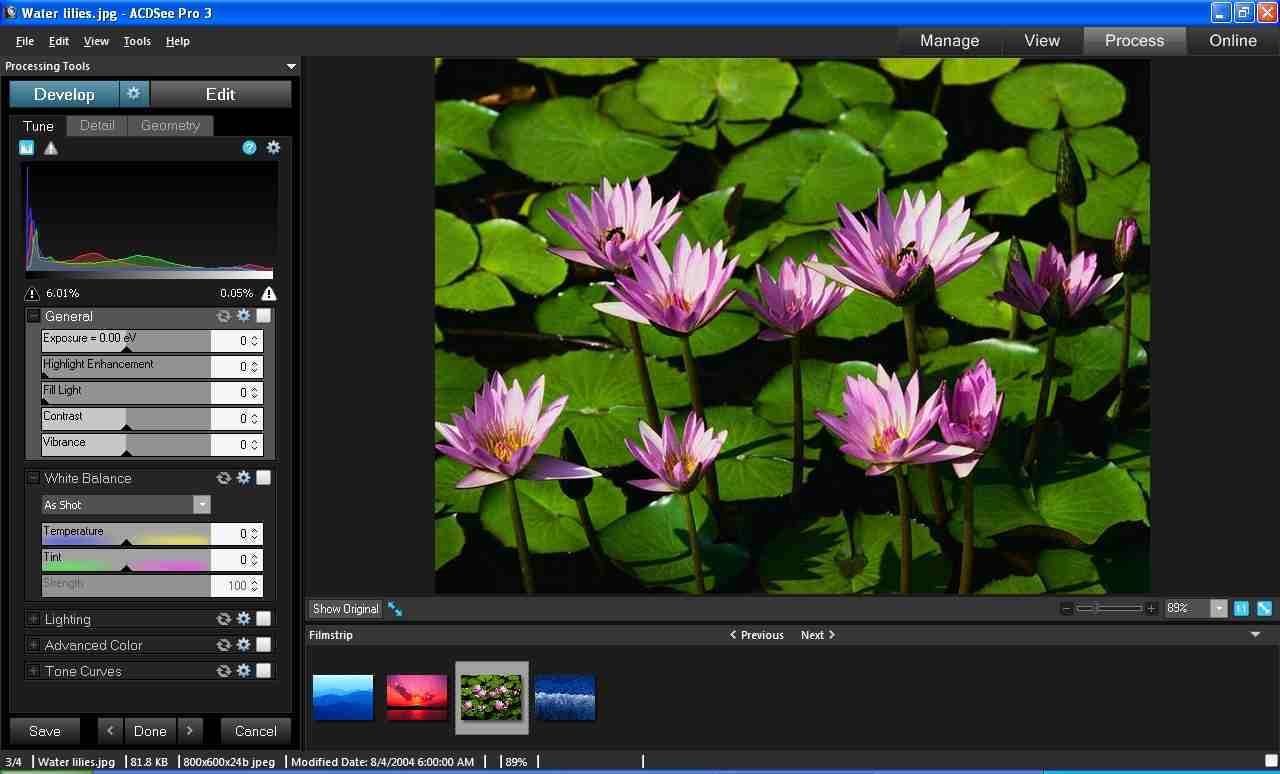Open the Develop settings gear beside Develop button
Viewport: 1280px width, 774px height.
[x=134, y=93]
